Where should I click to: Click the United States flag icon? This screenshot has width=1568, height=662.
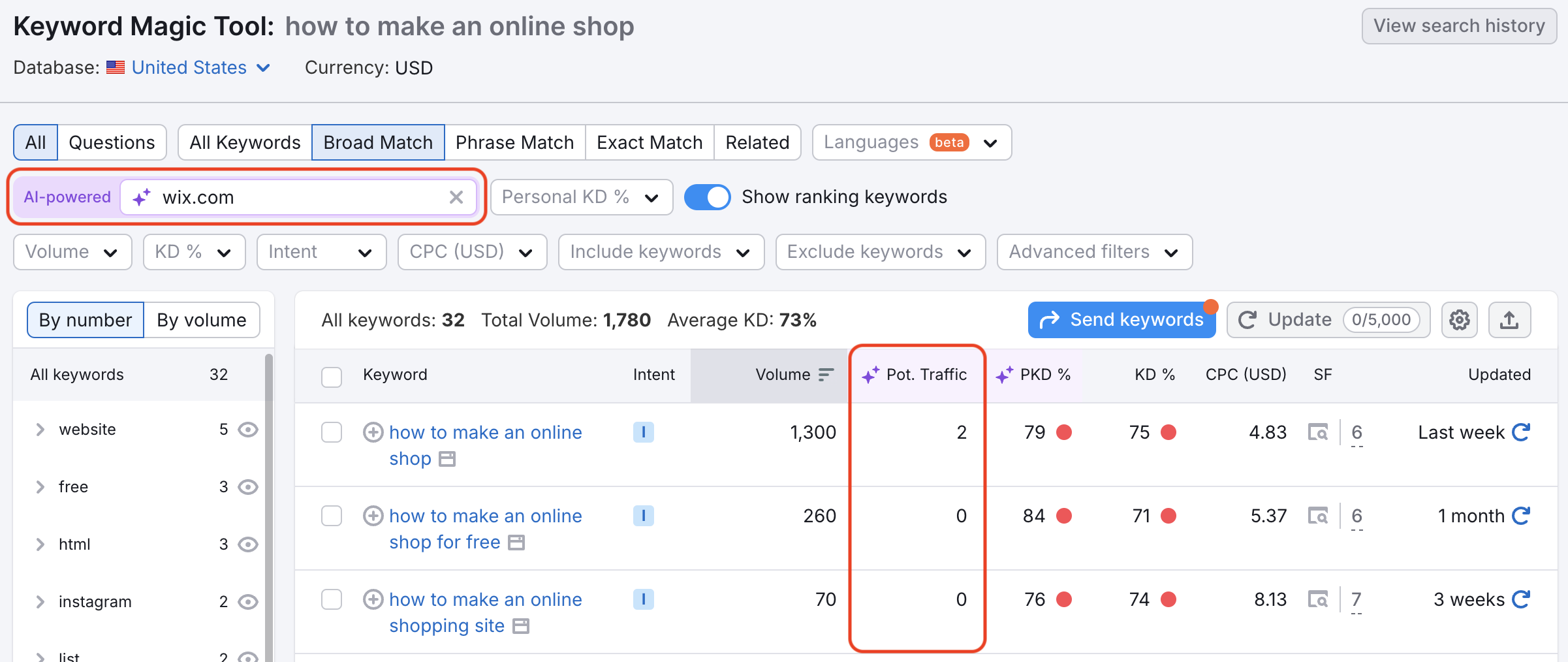point(116,67)
